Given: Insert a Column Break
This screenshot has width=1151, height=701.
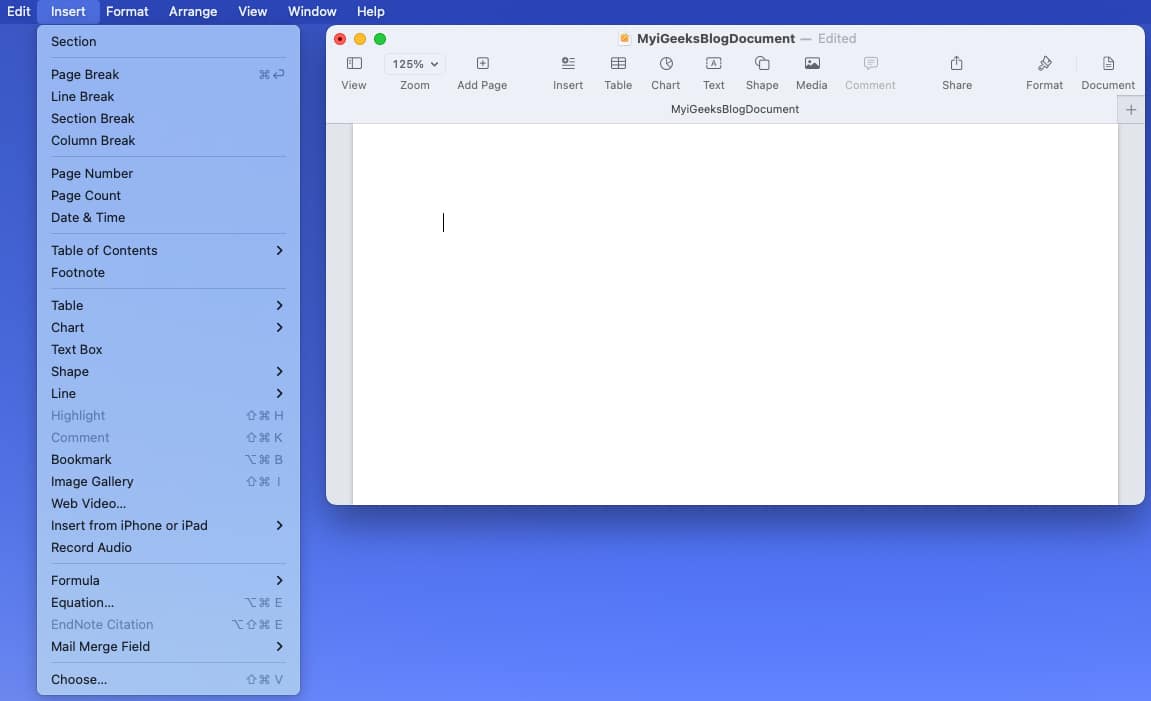Looking at the screenshot, I should (168, 140).
